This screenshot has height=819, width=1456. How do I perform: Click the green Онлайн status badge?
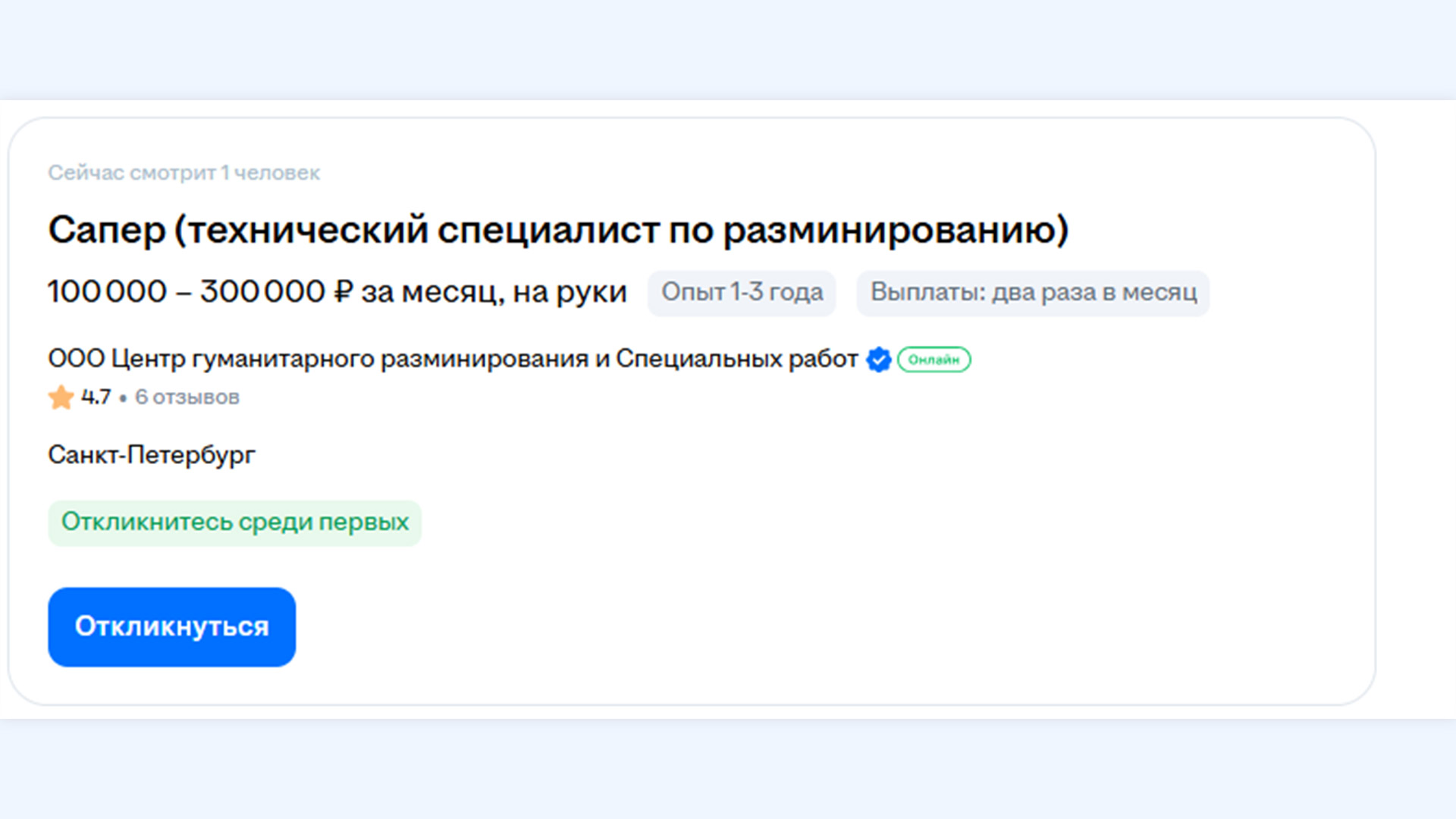[x=934, y=359]
